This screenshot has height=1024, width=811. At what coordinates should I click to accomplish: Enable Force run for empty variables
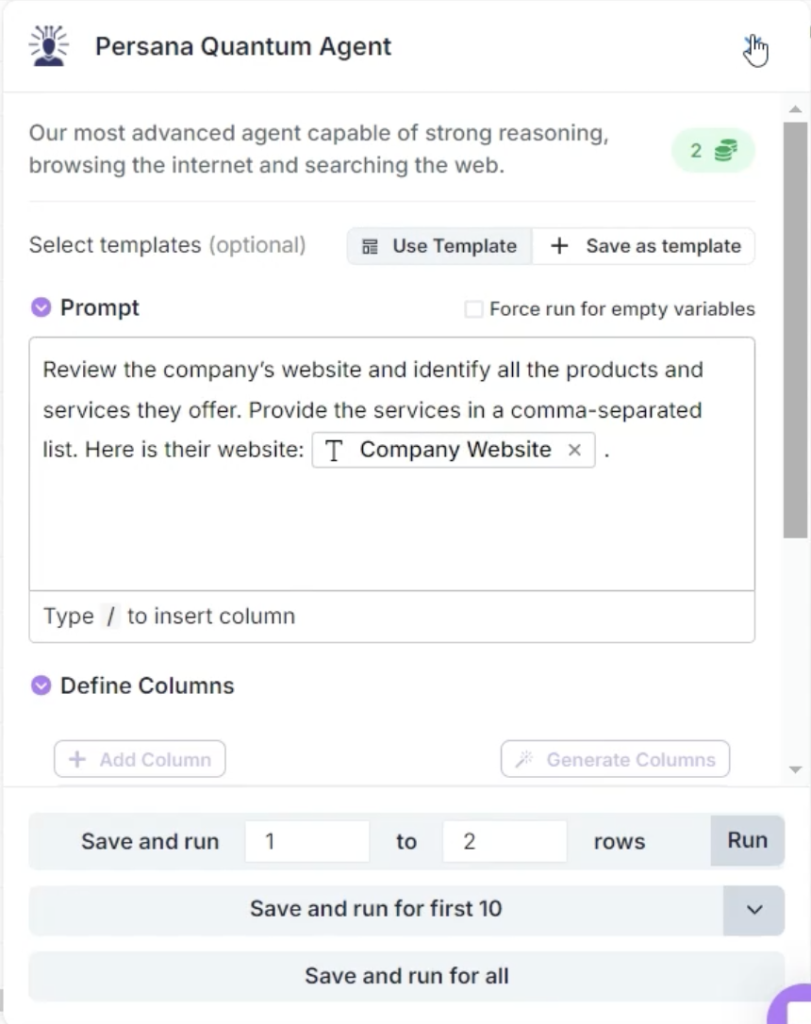[474, 309]
